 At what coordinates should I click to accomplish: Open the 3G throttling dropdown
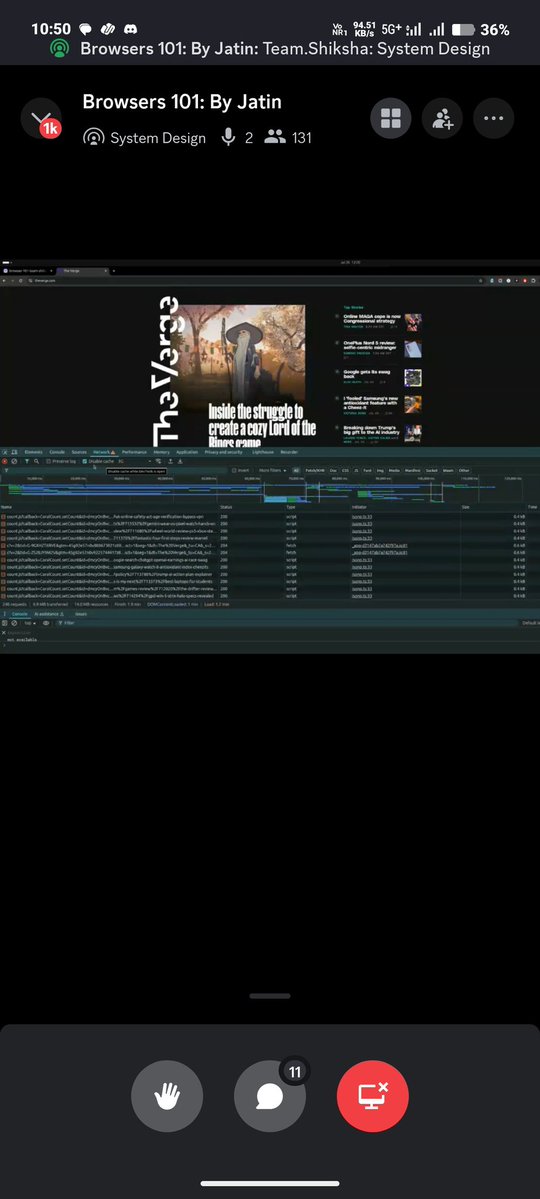pyautogui.click(x=135, y=461)
